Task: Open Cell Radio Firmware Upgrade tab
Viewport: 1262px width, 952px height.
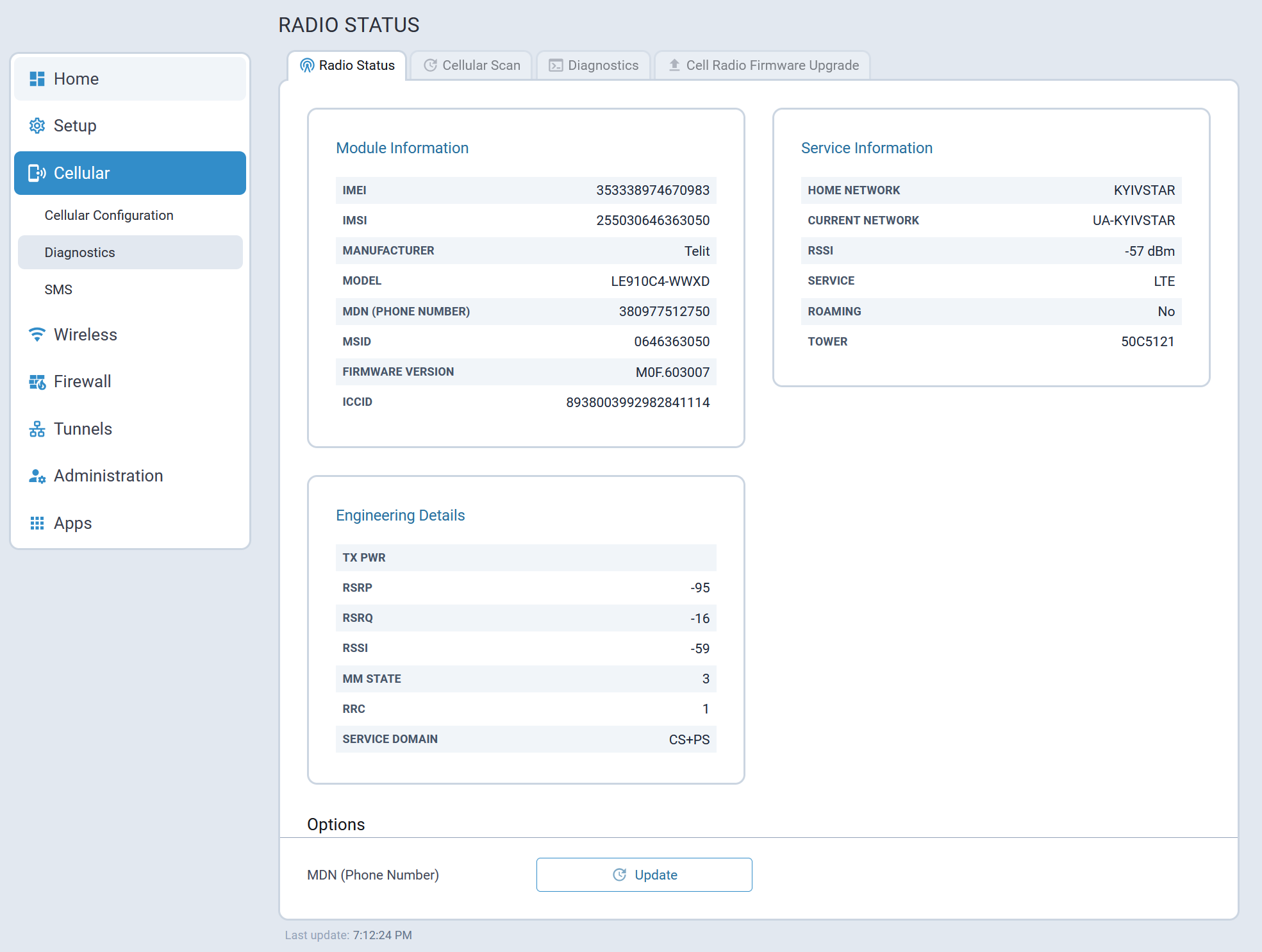Action: (x=763, y=65)
